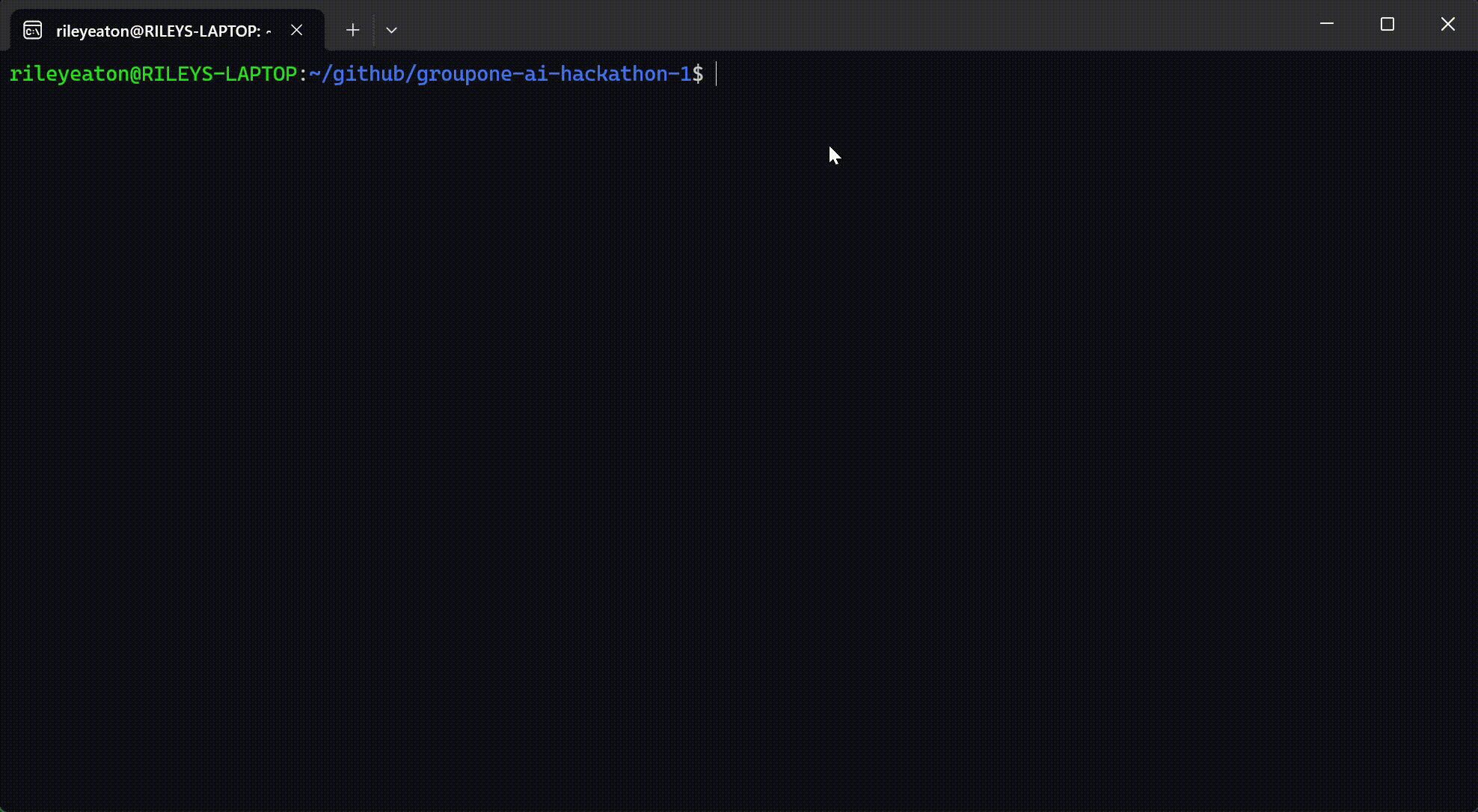Image resolution: width=1478 pixels, height=812 pixels.
Task: Click the vertical divider beside the new-tab plus
Action: point(373,30)
